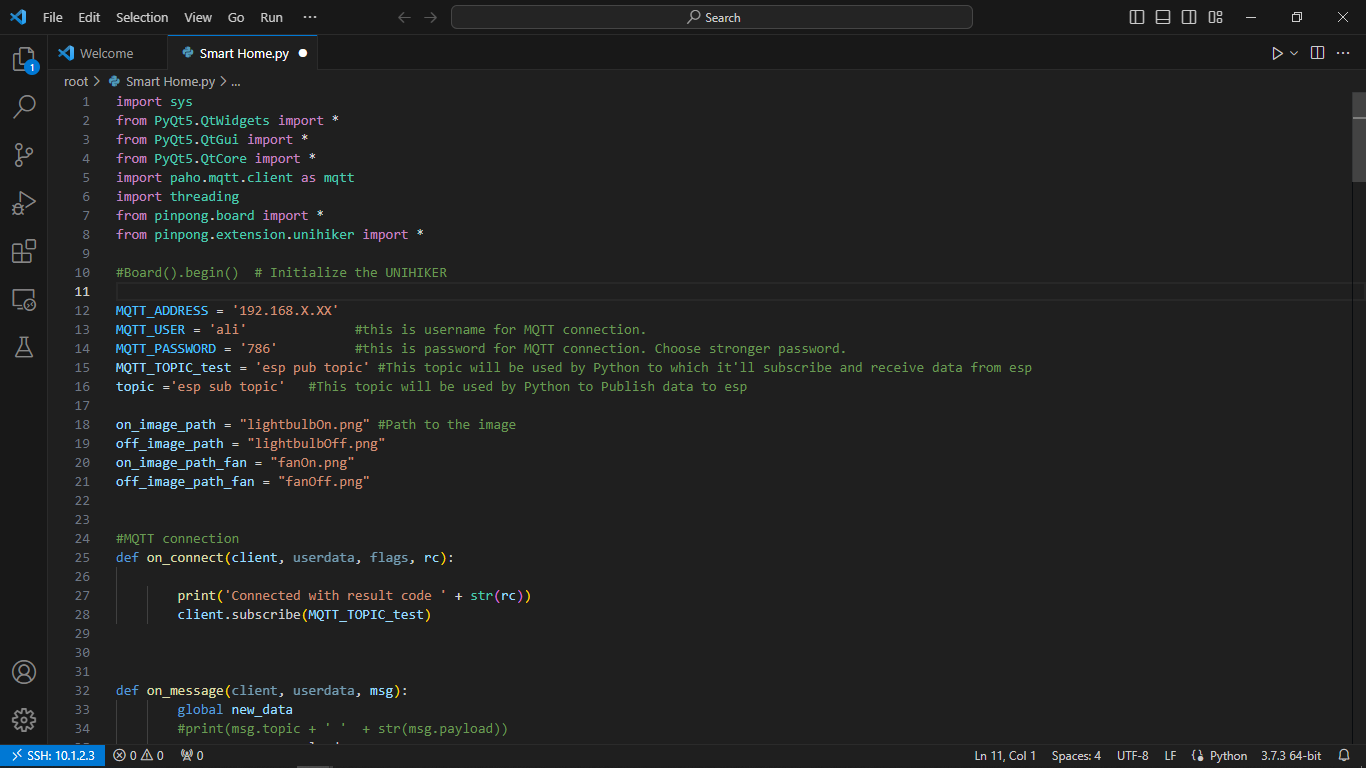Image resolution: width=1366 pixels, height=768 pixels.
Task: Open the editor More Actions ellipsis menu
Action: click(x=1343, y=53)
